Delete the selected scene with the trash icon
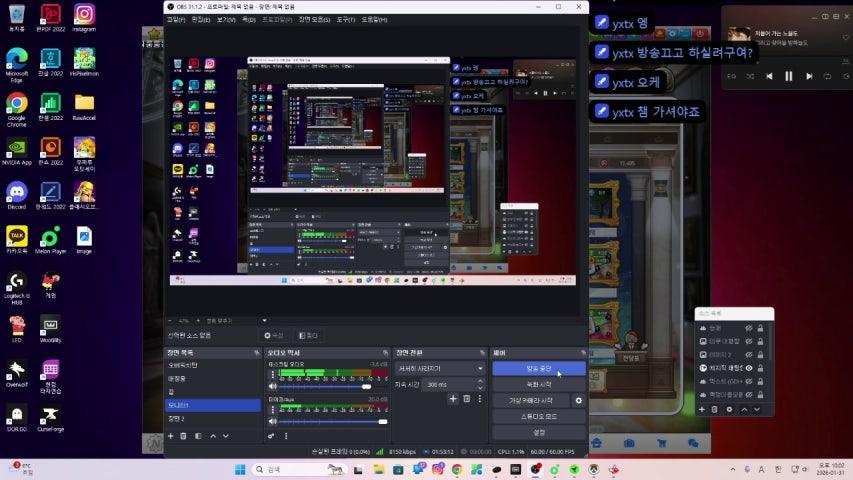 pyautogui.click(x=184, y=436)
